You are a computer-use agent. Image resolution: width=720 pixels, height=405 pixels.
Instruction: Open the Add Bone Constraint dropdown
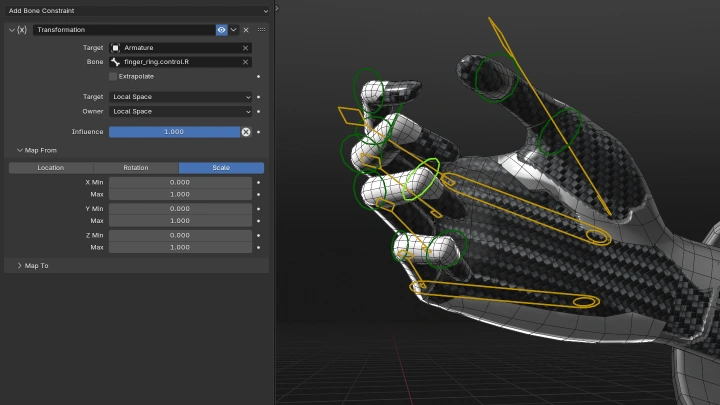(137, 11)
